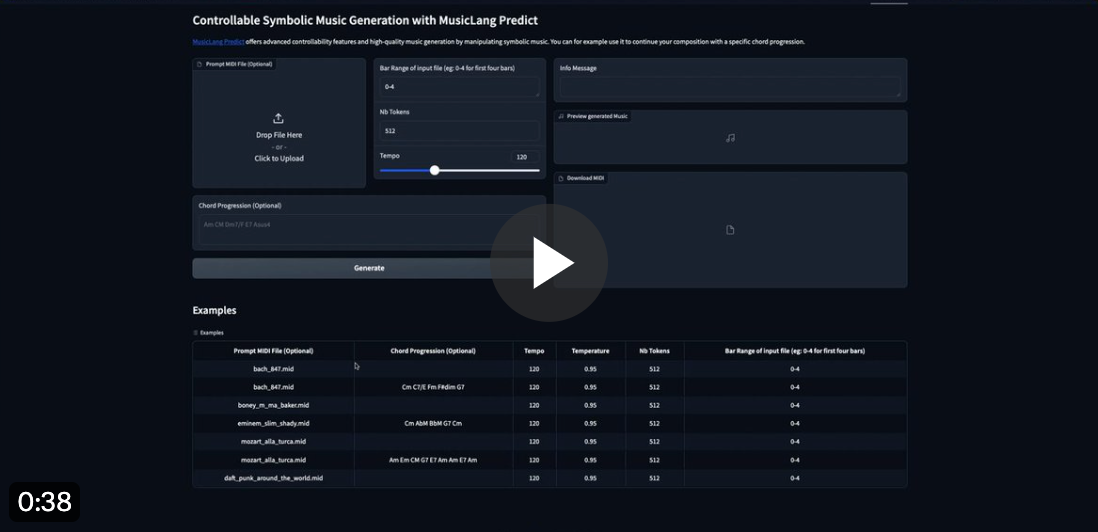Click 'Click to Upload' in the MIDI drop zone
Screen dimensions: 1098x532
click(279, 158)
